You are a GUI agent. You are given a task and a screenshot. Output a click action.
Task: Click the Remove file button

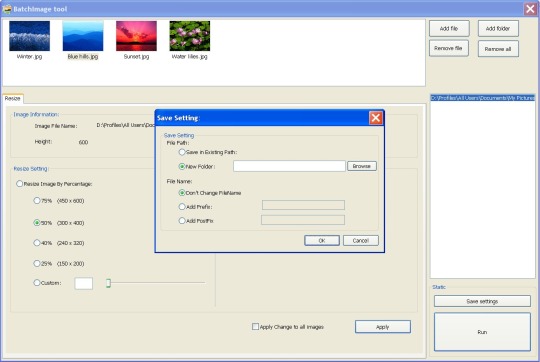(449, 48)
